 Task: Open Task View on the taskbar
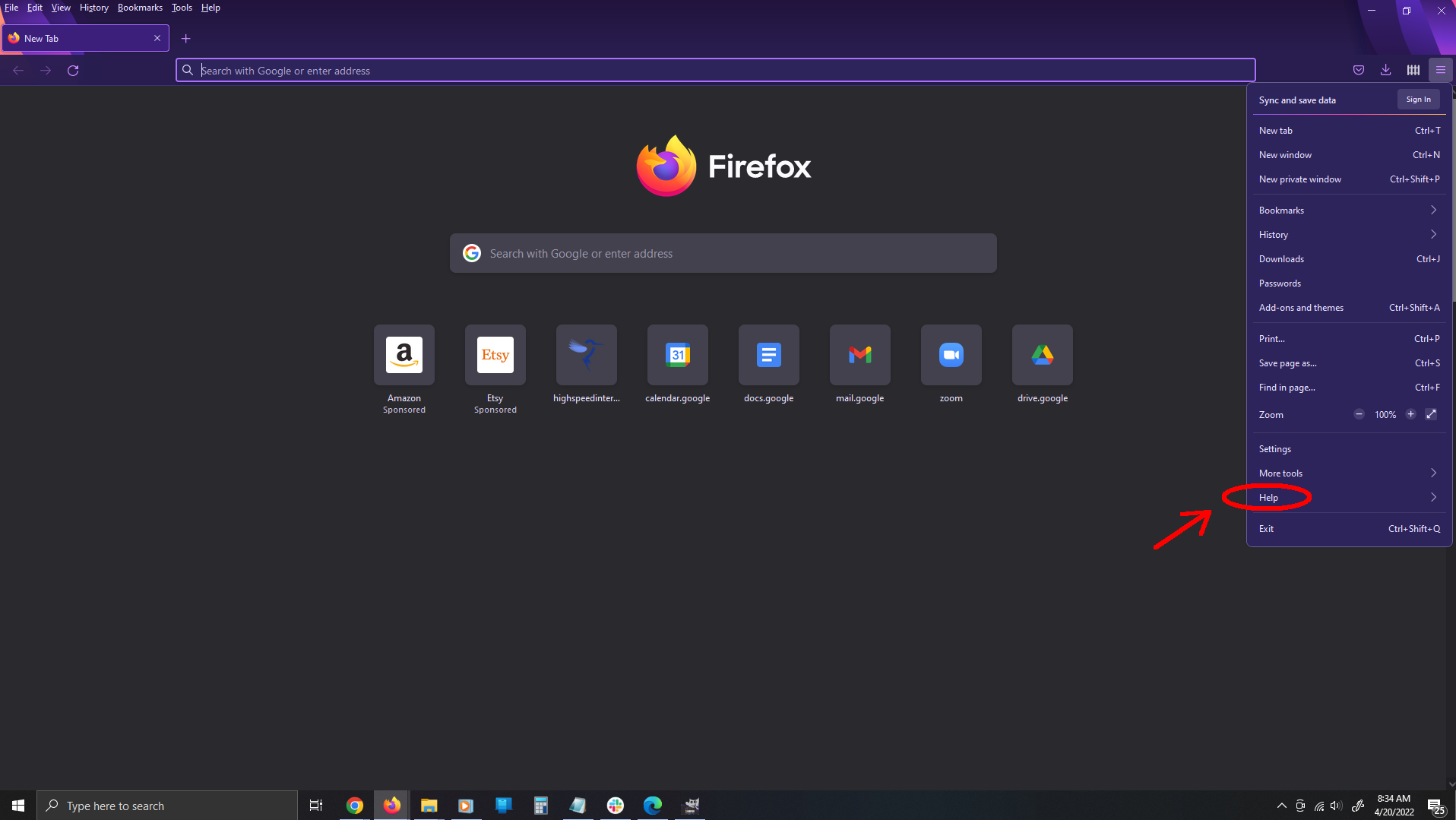pyautogui.click(x=316, y=806)
